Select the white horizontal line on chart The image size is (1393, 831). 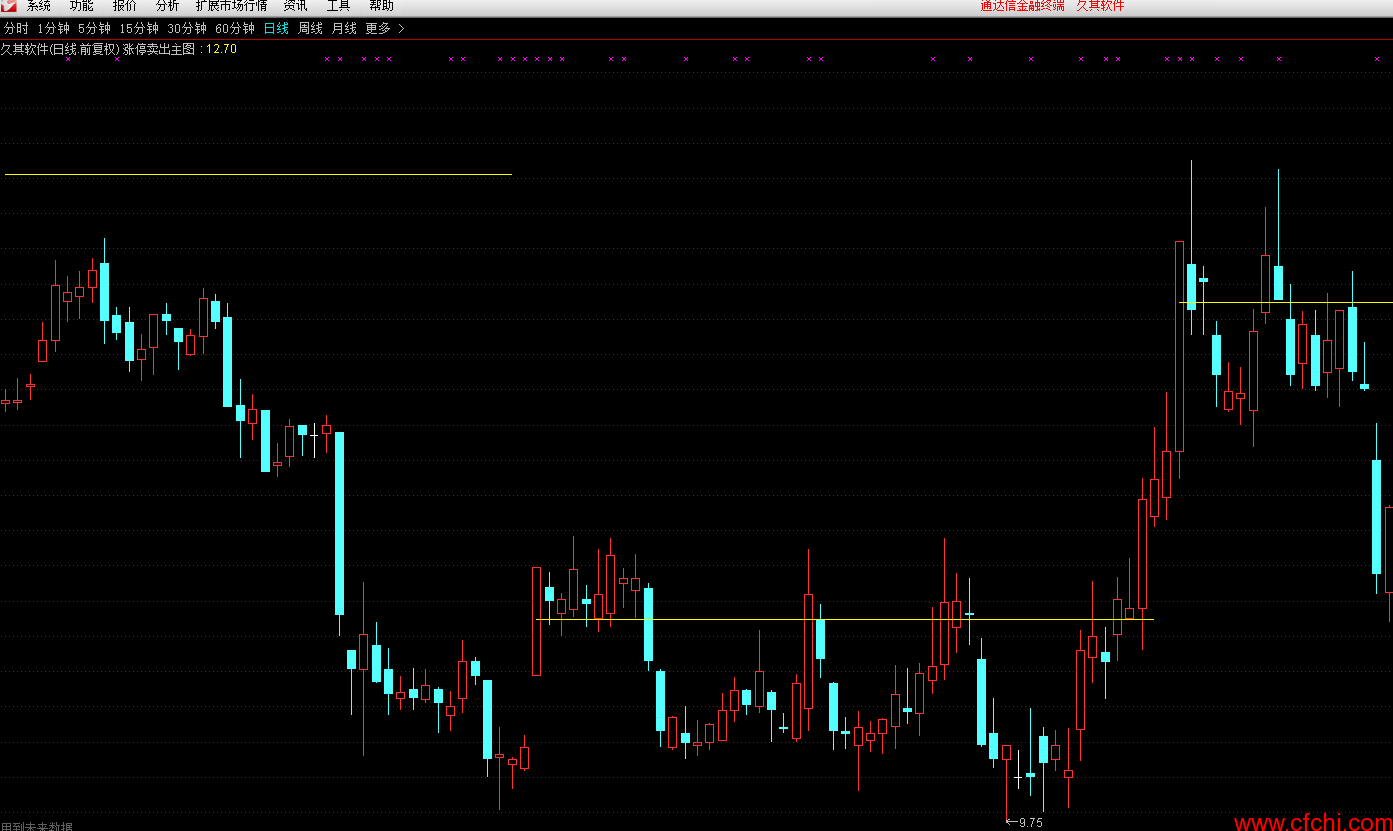[845, 620]
